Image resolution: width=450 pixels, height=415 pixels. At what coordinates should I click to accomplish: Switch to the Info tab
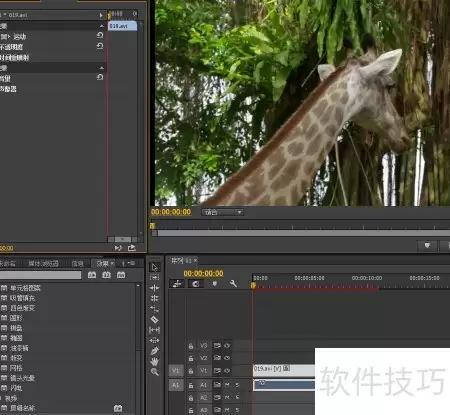click(78, 264)
